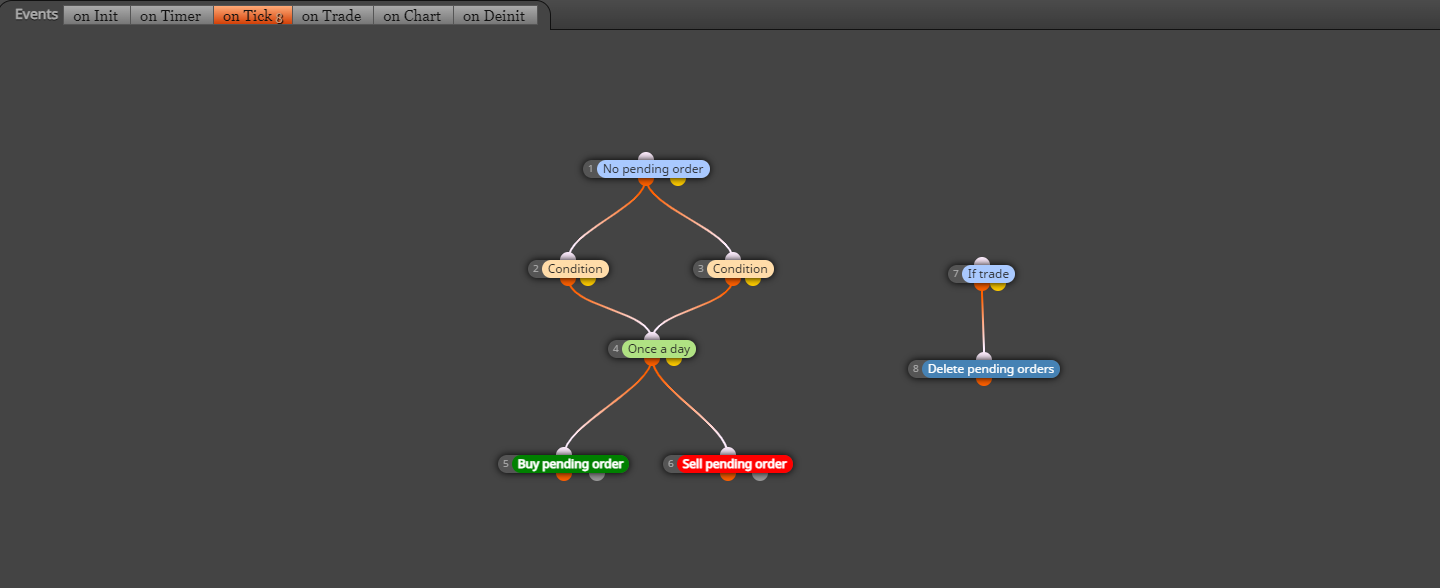Click the grey input connector above No pending order
Screen dimensions: 1440x588
tap(646, 157)
